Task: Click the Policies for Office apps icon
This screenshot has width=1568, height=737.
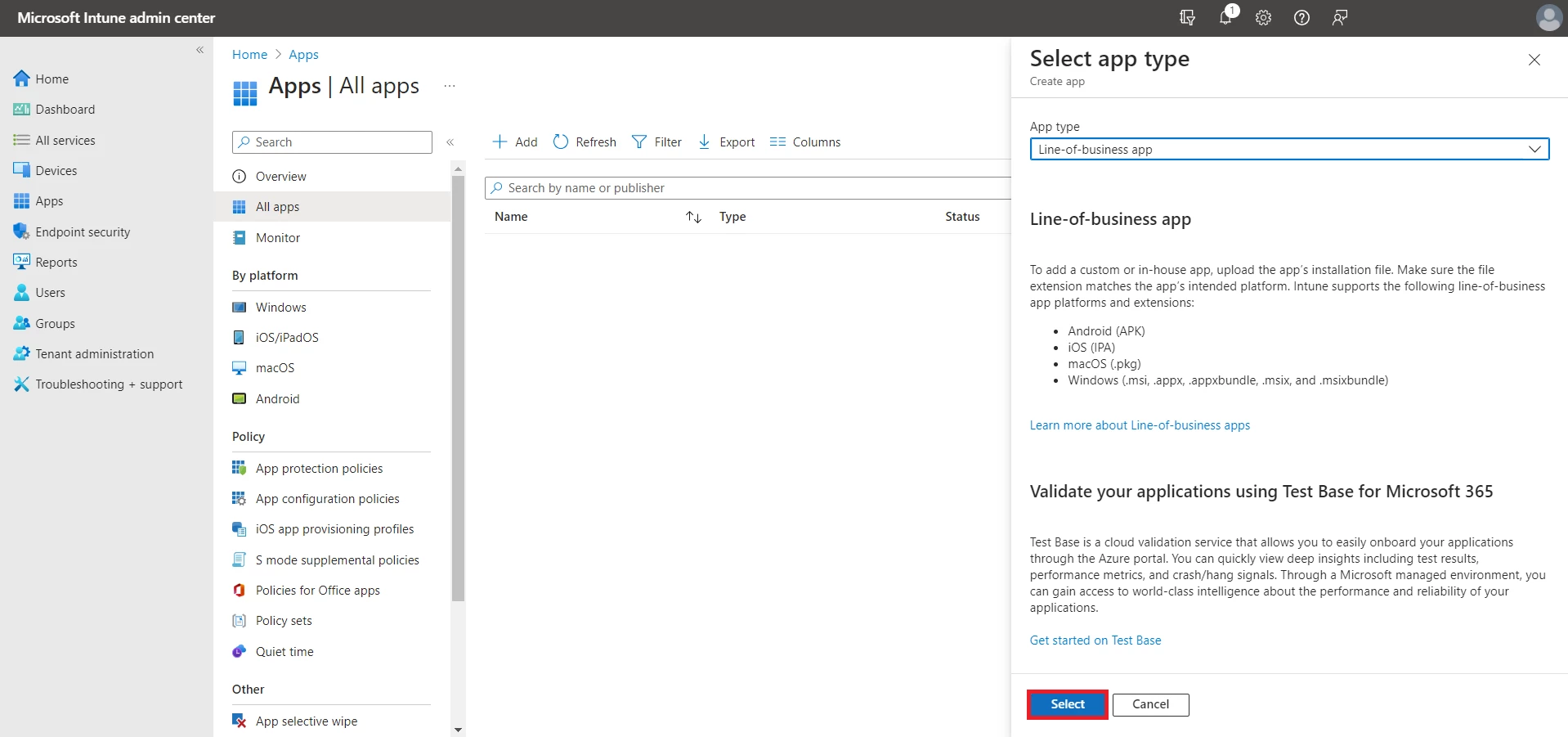Action: coord(240,590)
